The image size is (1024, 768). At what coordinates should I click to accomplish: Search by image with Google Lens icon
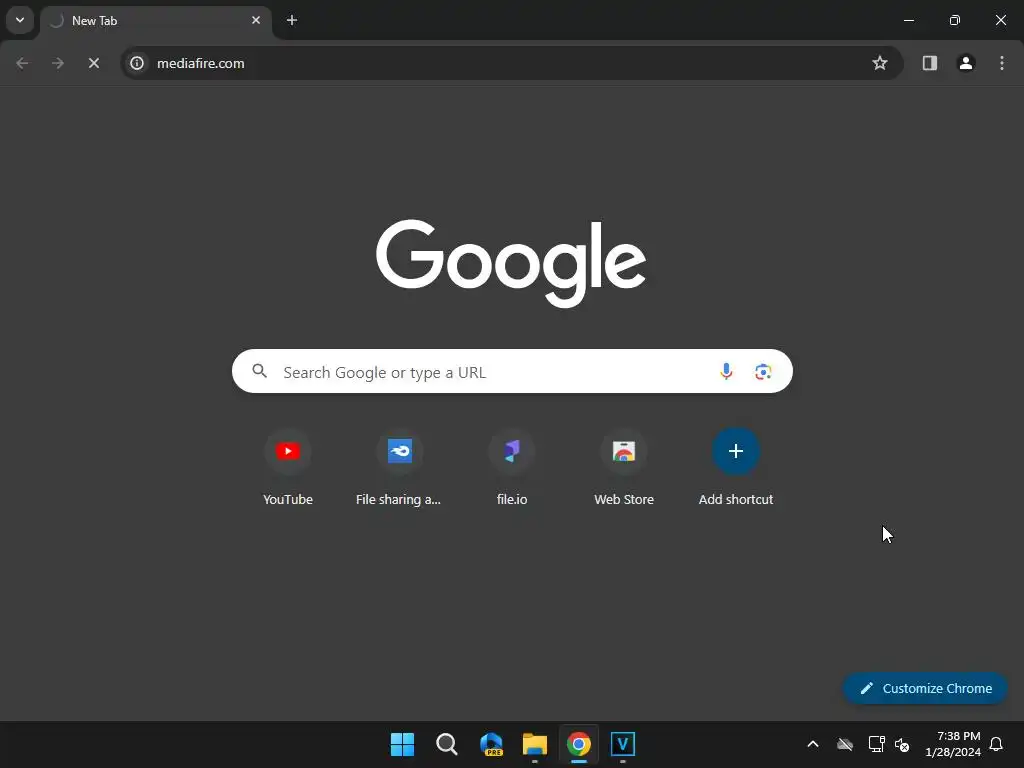(x=763, y=372)
